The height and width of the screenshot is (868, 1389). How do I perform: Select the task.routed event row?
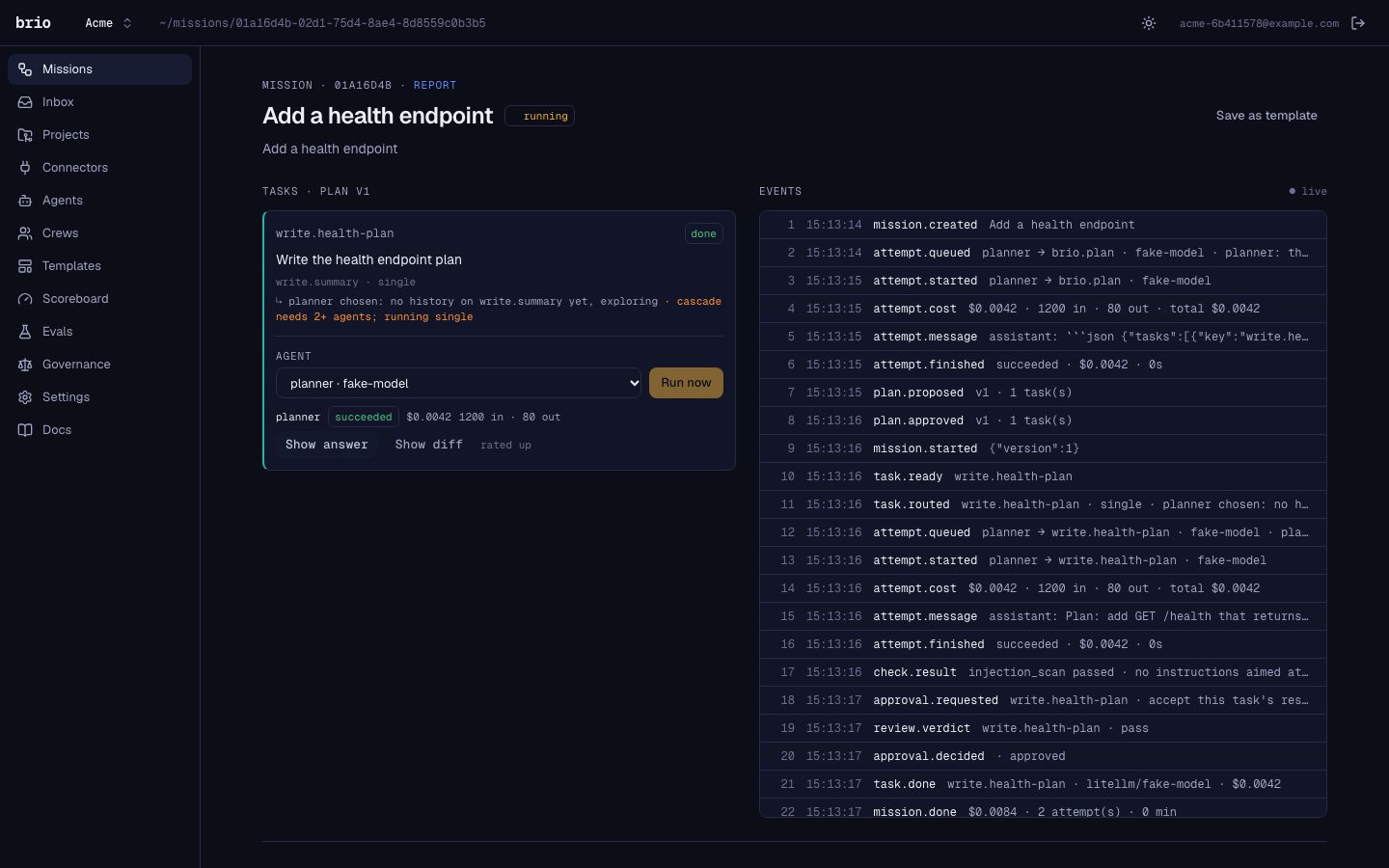pyautogui.click(x=1043, y=504)
